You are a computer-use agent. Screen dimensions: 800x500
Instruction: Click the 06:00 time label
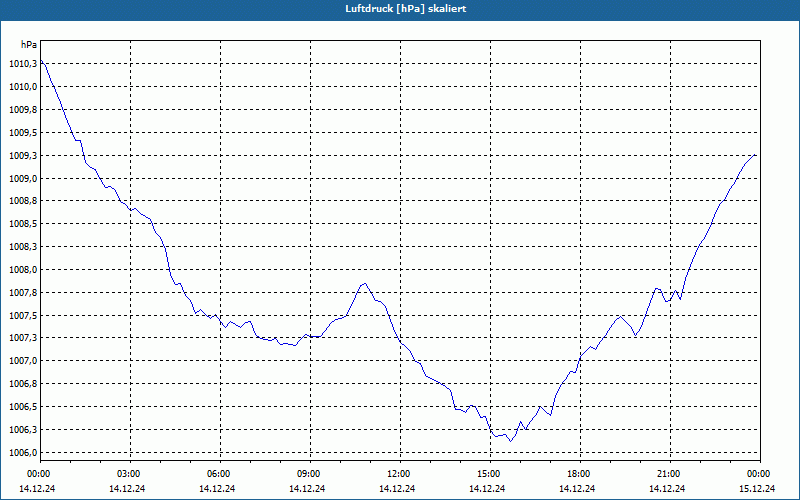(x=220, y=474)
